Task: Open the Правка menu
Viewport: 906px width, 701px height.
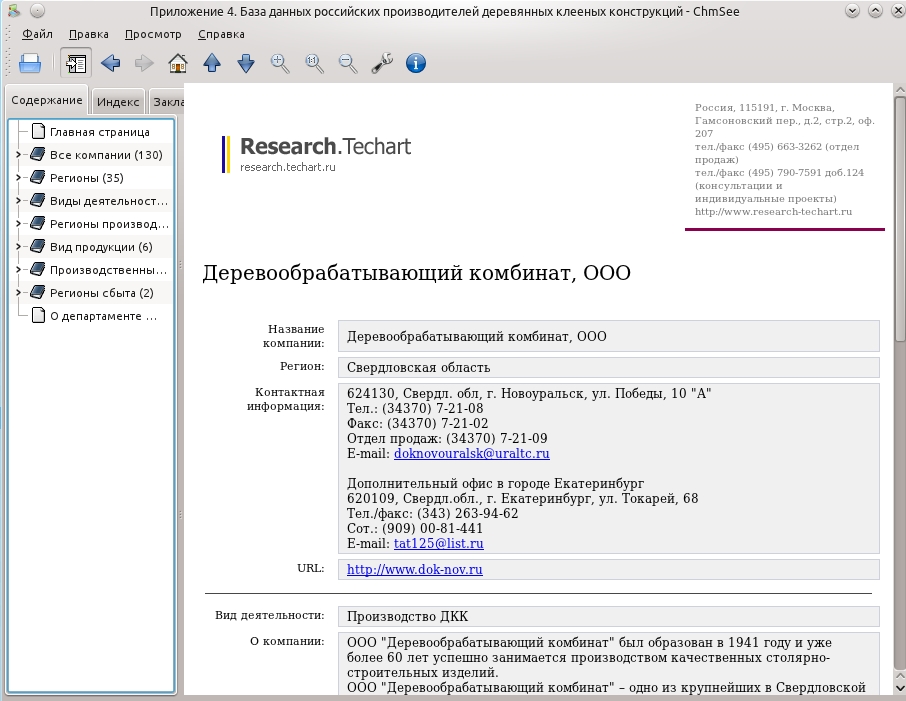Action: click(88, 34)
